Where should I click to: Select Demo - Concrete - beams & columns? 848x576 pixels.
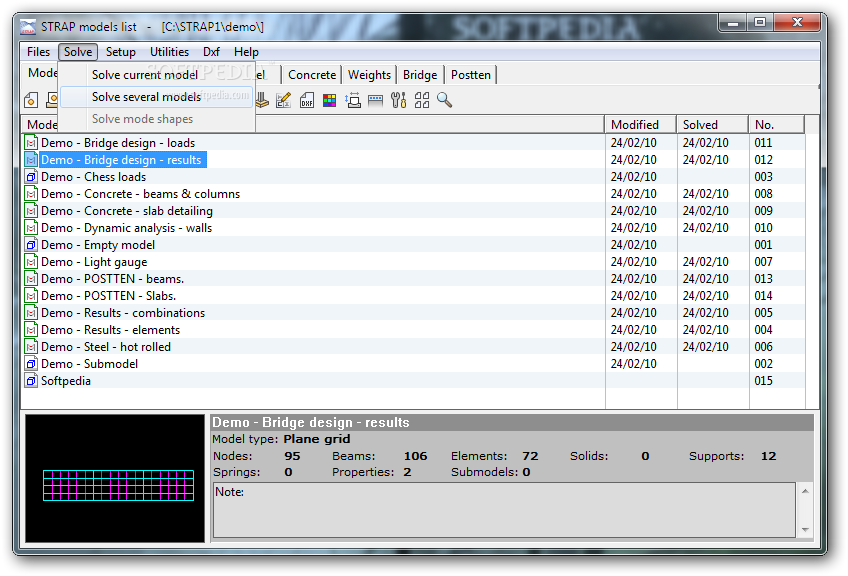click(x=141, y=194)
